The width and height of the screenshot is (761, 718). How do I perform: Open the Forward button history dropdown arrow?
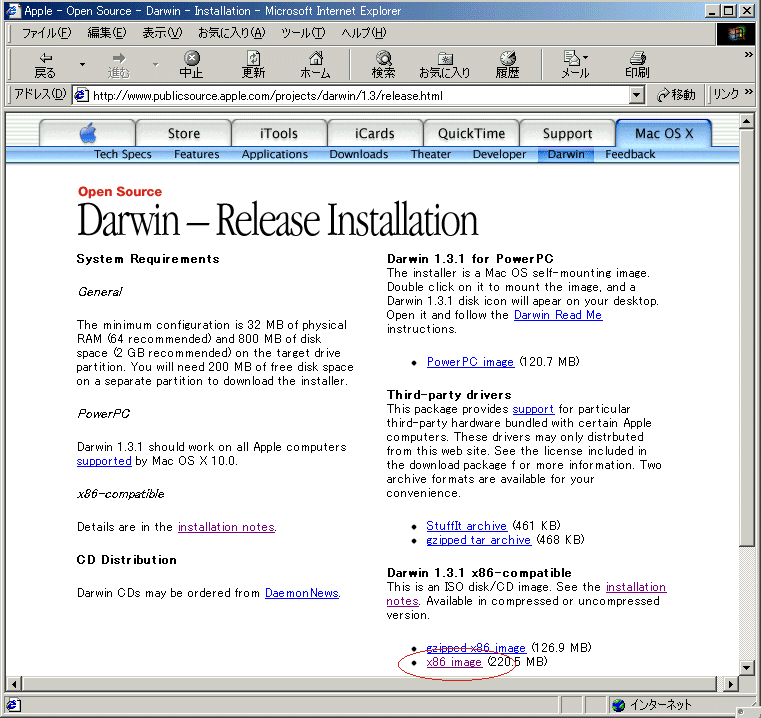tap(156, 65)
